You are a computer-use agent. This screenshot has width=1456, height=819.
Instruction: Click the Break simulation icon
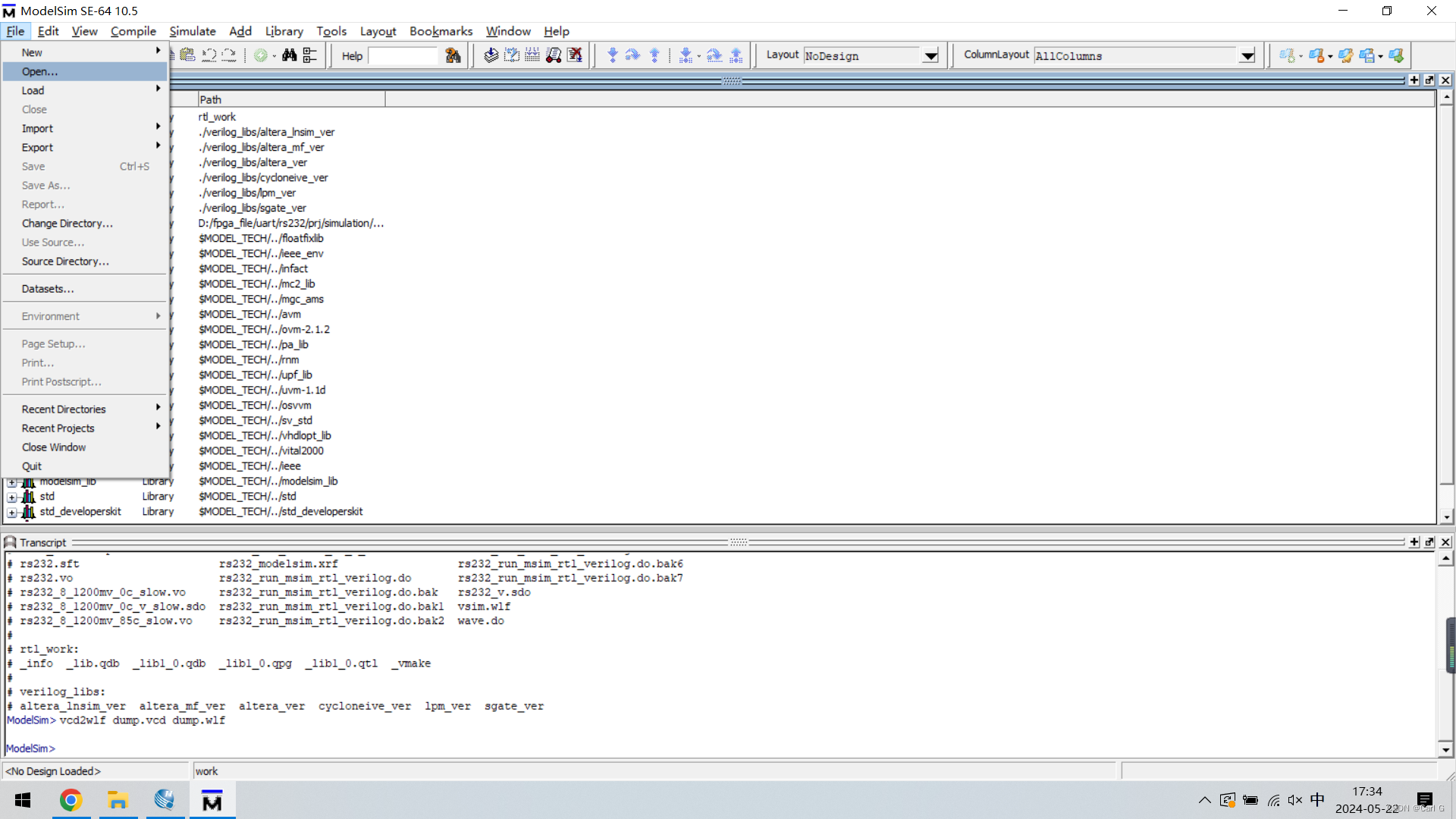tap(576, 55)
